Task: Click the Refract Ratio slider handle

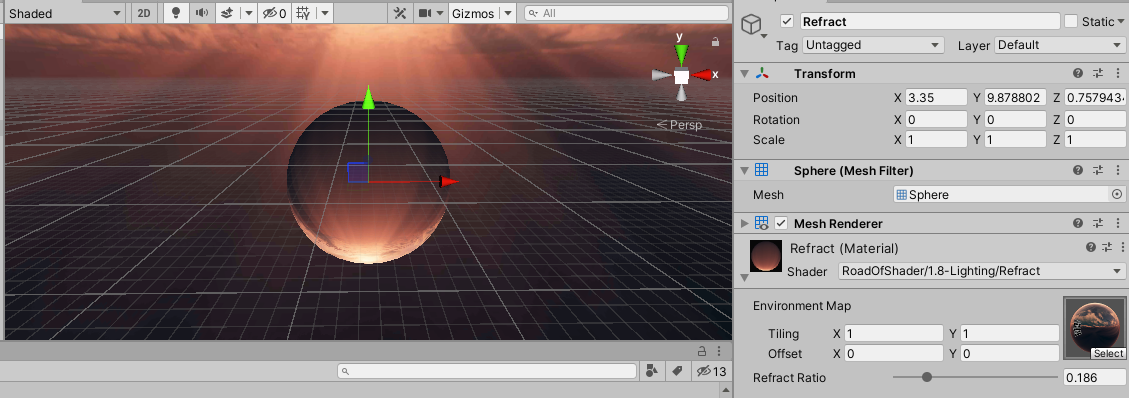Action: (927, 377)
